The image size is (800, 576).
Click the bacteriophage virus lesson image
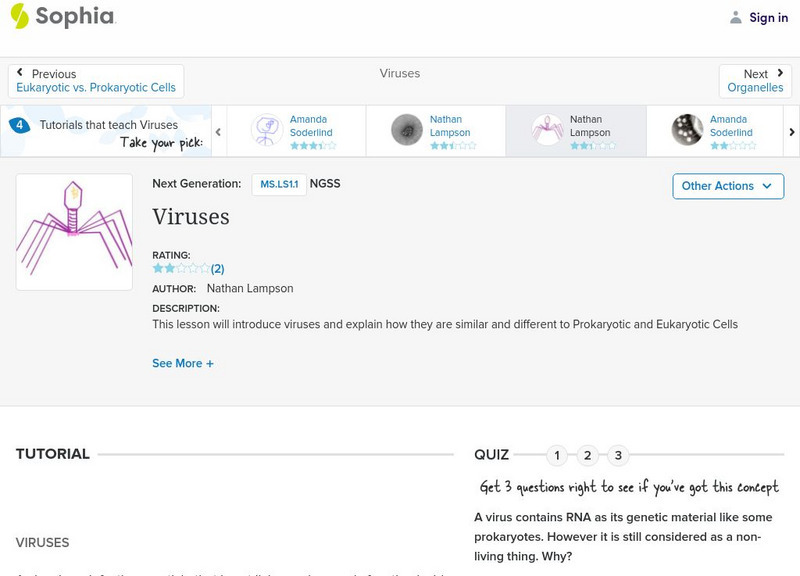[x=74, y=232]
